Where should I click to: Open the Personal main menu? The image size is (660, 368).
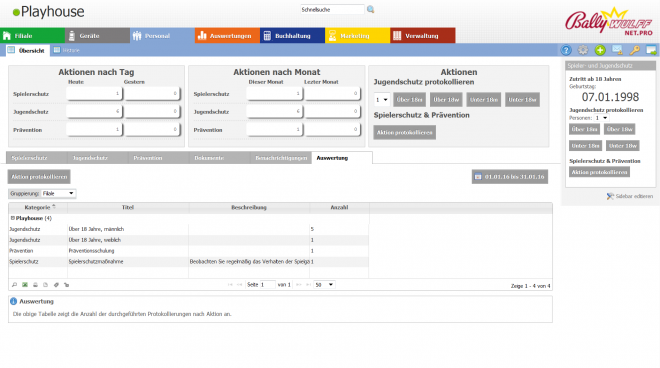click(x=162, y=36)
